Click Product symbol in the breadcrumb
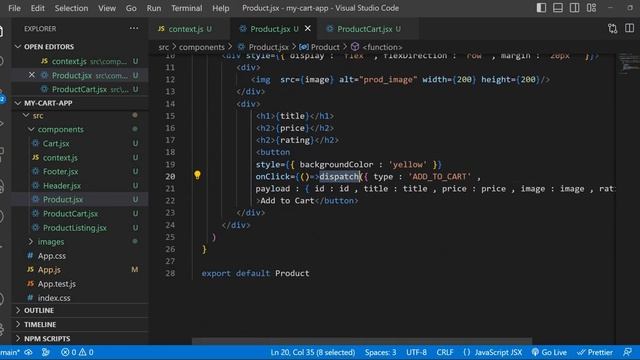The width and height of the screenshot is (640, 360). (x=320, y=47)
